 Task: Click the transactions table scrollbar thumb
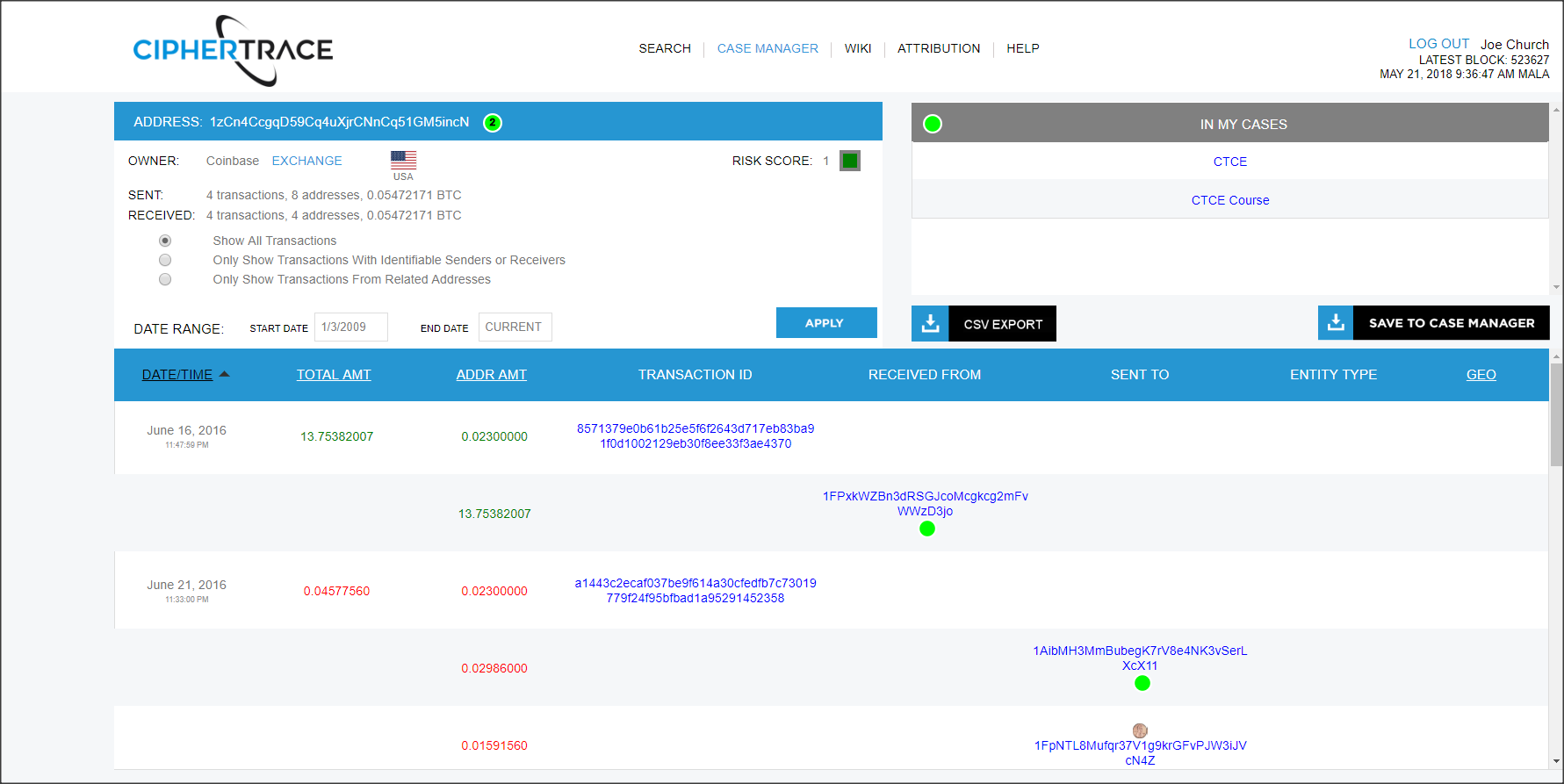pyautogui.click(x=1556, y=415)
